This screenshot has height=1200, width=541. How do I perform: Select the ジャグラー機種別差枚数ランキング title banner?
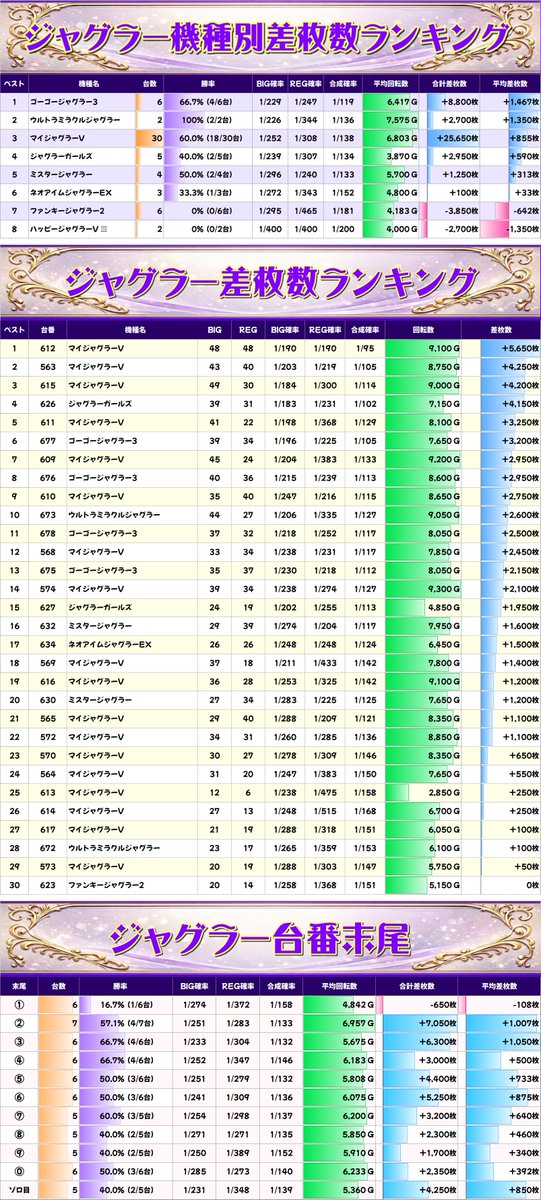(270, 36)
